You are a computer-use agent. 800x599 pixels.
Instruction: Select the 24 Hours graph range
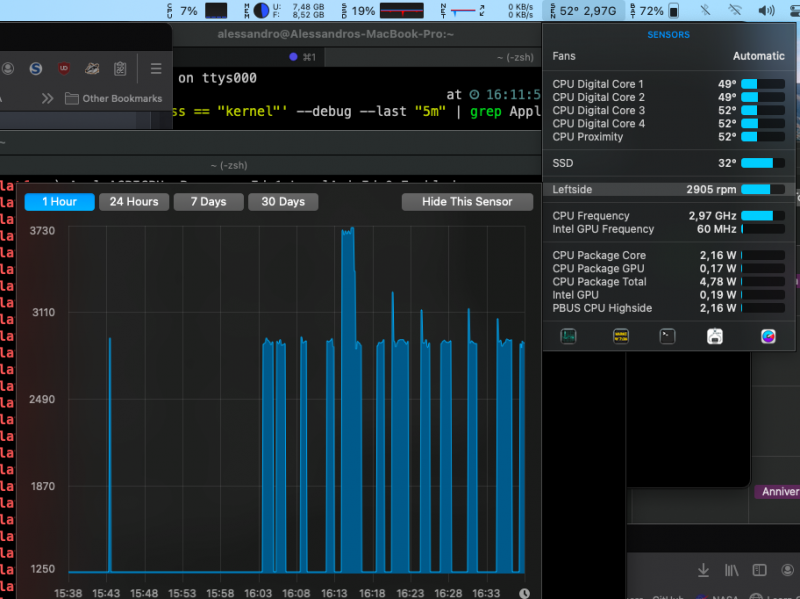click(134, 202)
